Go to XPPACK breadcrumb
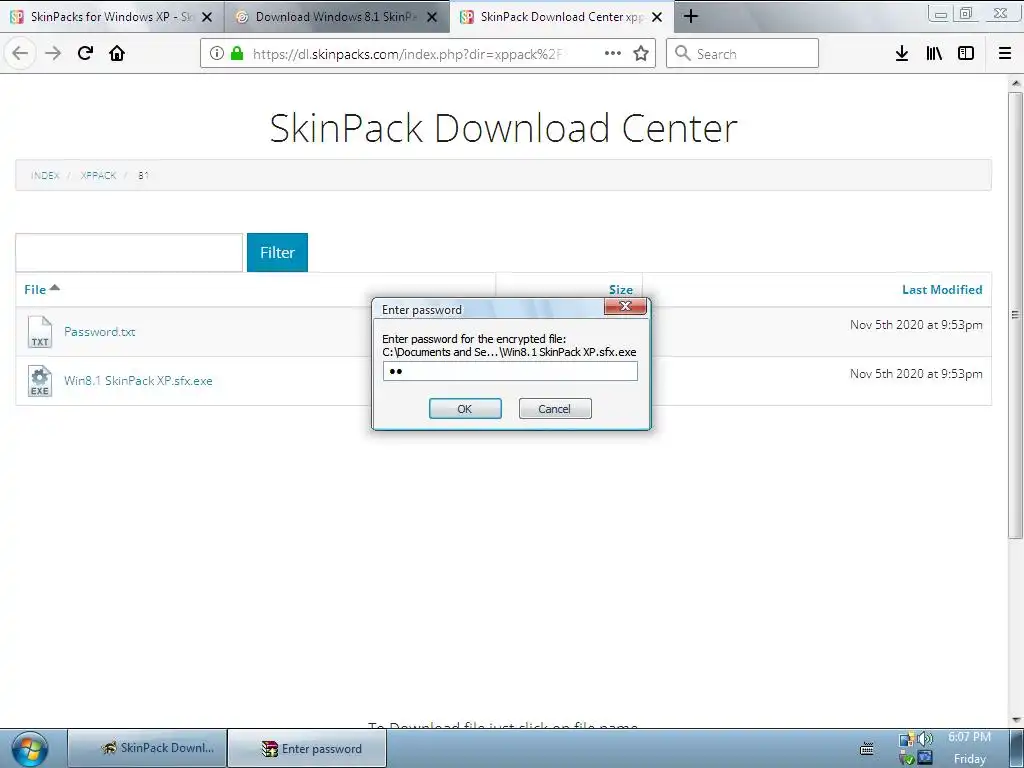The width and height of the screenshot is (1024, 768). pyautogui.click(x=99, y=175)
